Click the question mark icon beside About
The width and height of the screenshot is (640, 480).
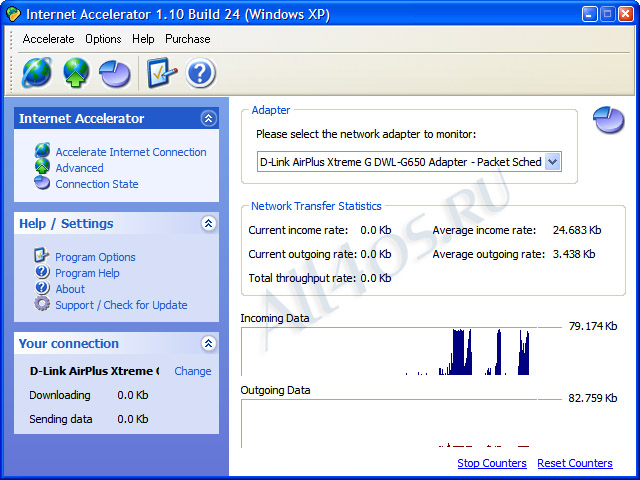[42, 288]
